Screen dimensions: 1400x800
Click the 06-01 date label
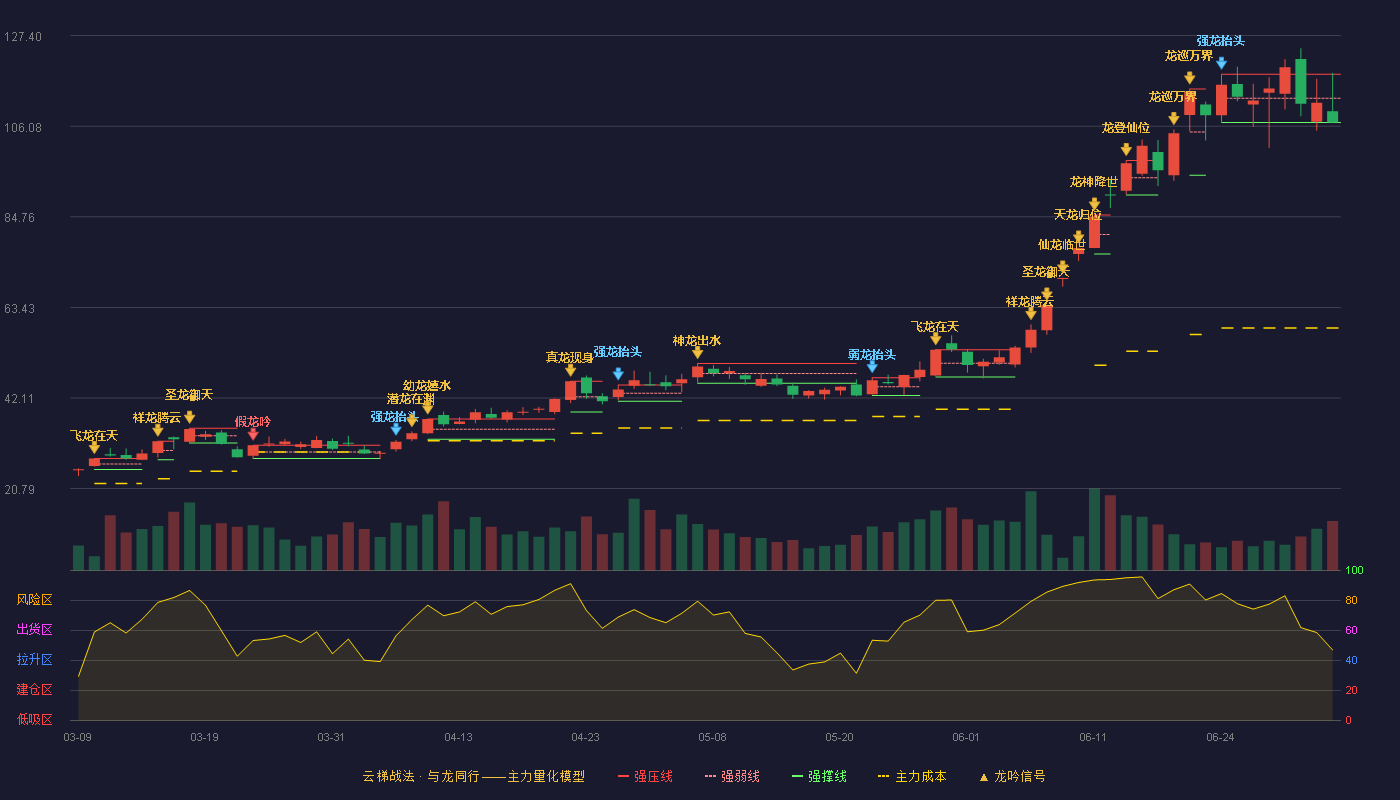point(966,737)
